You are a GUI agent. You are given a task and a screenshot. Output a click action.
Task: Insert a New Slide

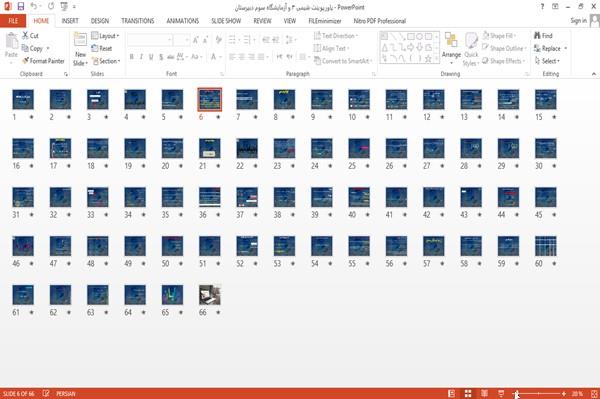[x=80, y=49]
